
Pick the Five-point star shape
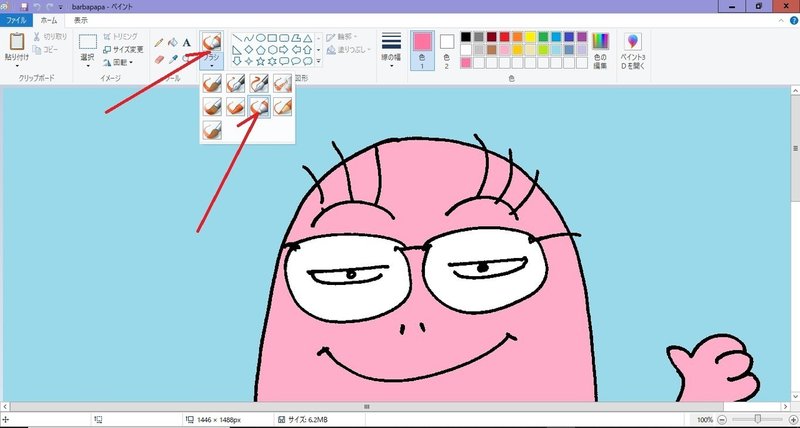(260, 62)
